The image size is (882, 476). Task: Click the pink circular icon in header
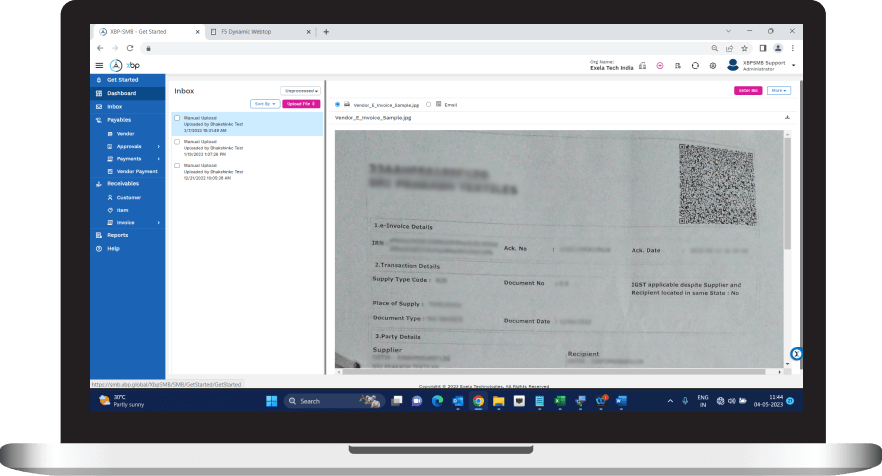660,66
